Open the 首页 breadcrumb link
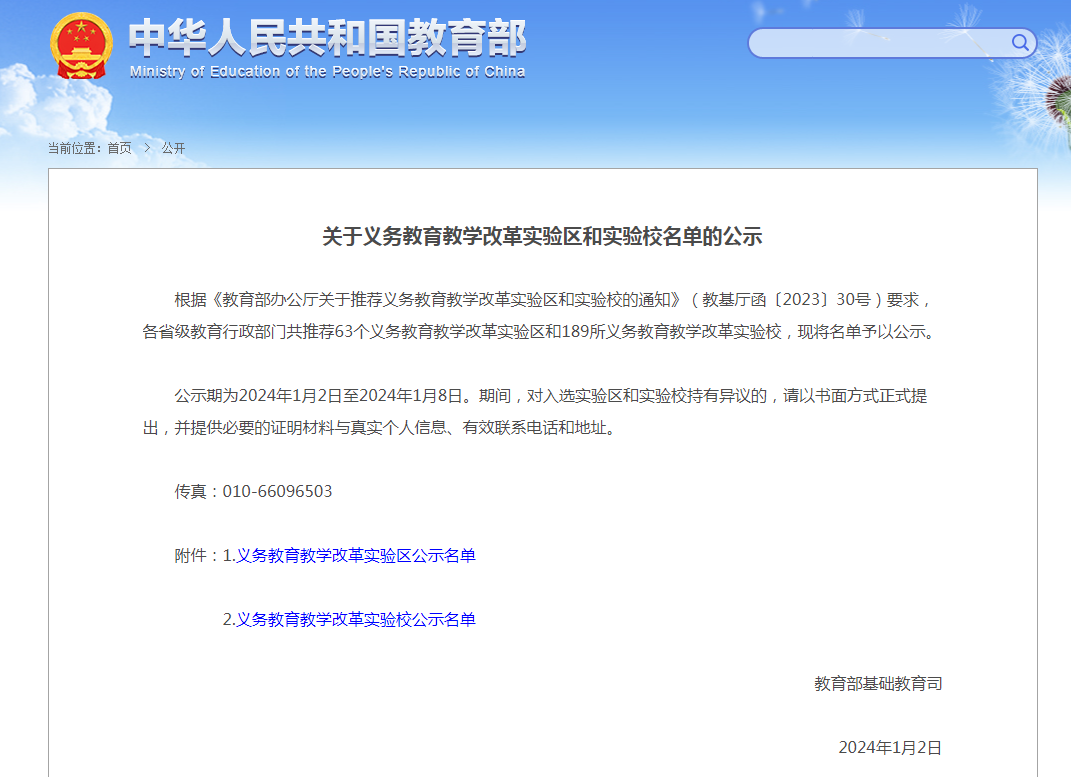This screenshot has width=1071, height=777. pos(120,148)
